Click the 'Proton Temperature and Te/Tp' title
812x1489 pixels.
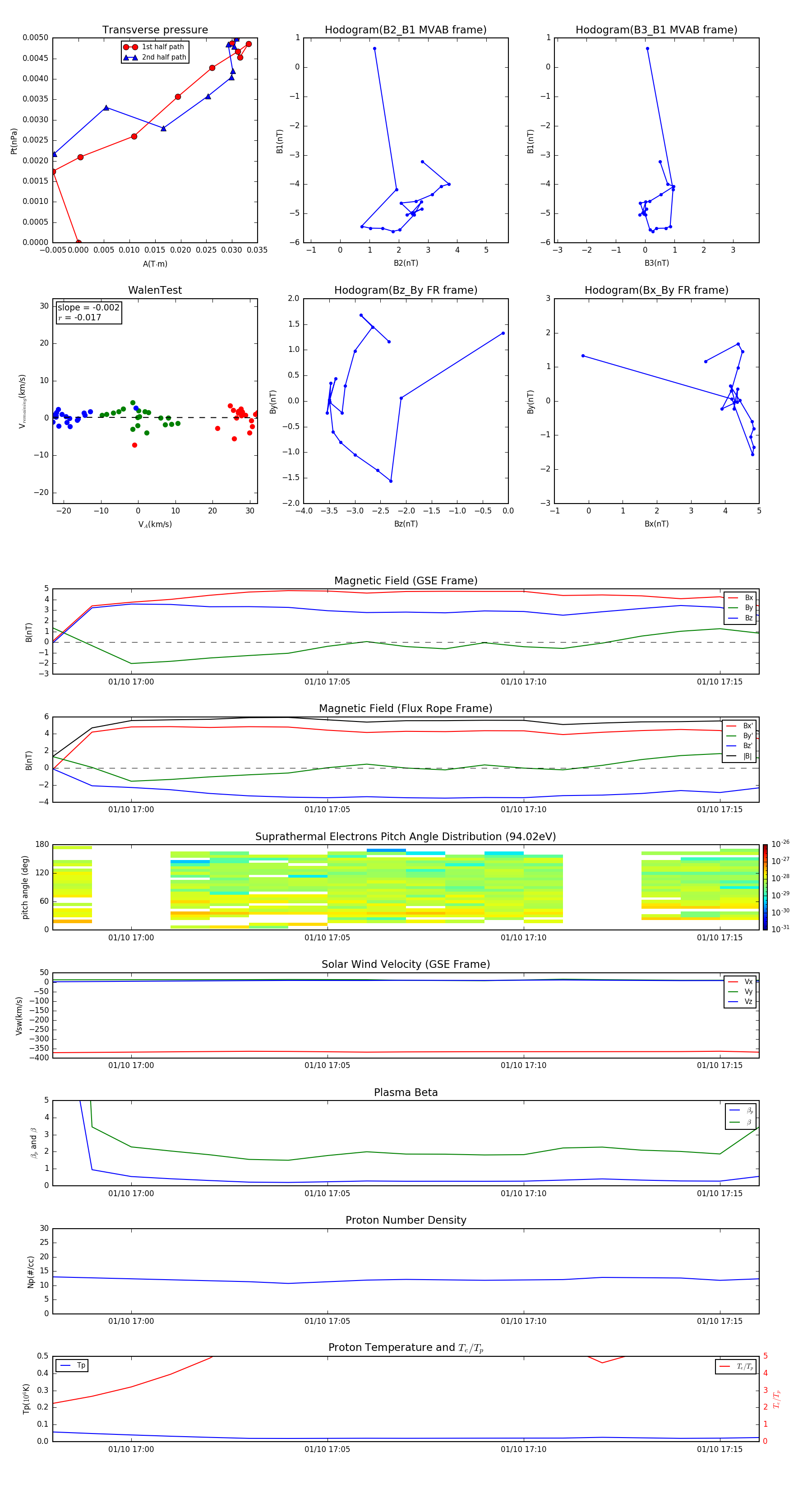(406, 1348)
